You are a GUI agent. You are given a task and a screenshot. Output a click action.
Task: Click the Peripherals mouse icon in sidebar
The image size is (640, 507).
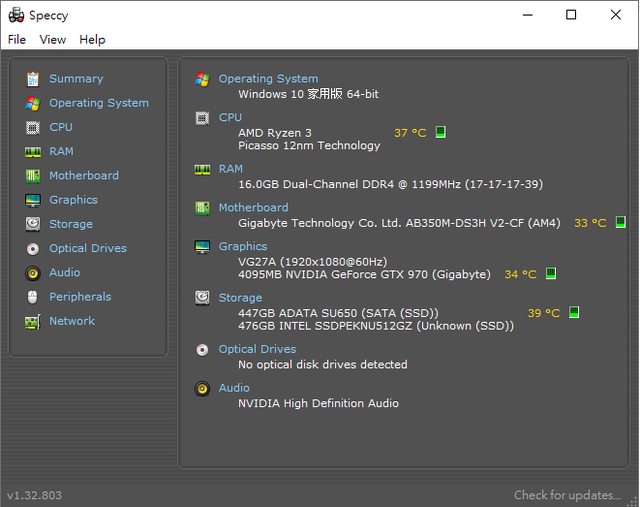coord(33,297)
